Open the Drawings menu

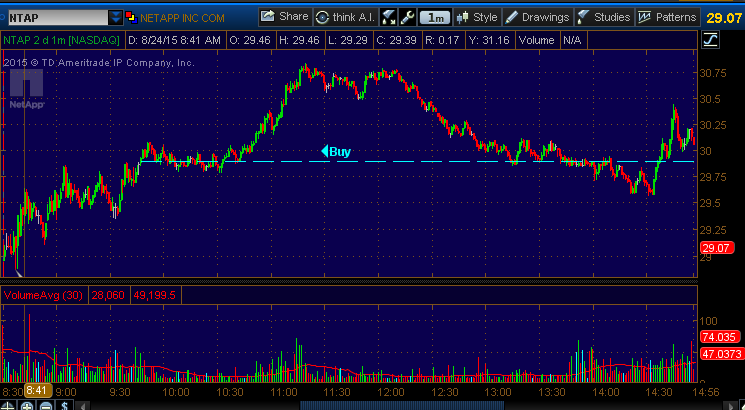coord(537,17)
